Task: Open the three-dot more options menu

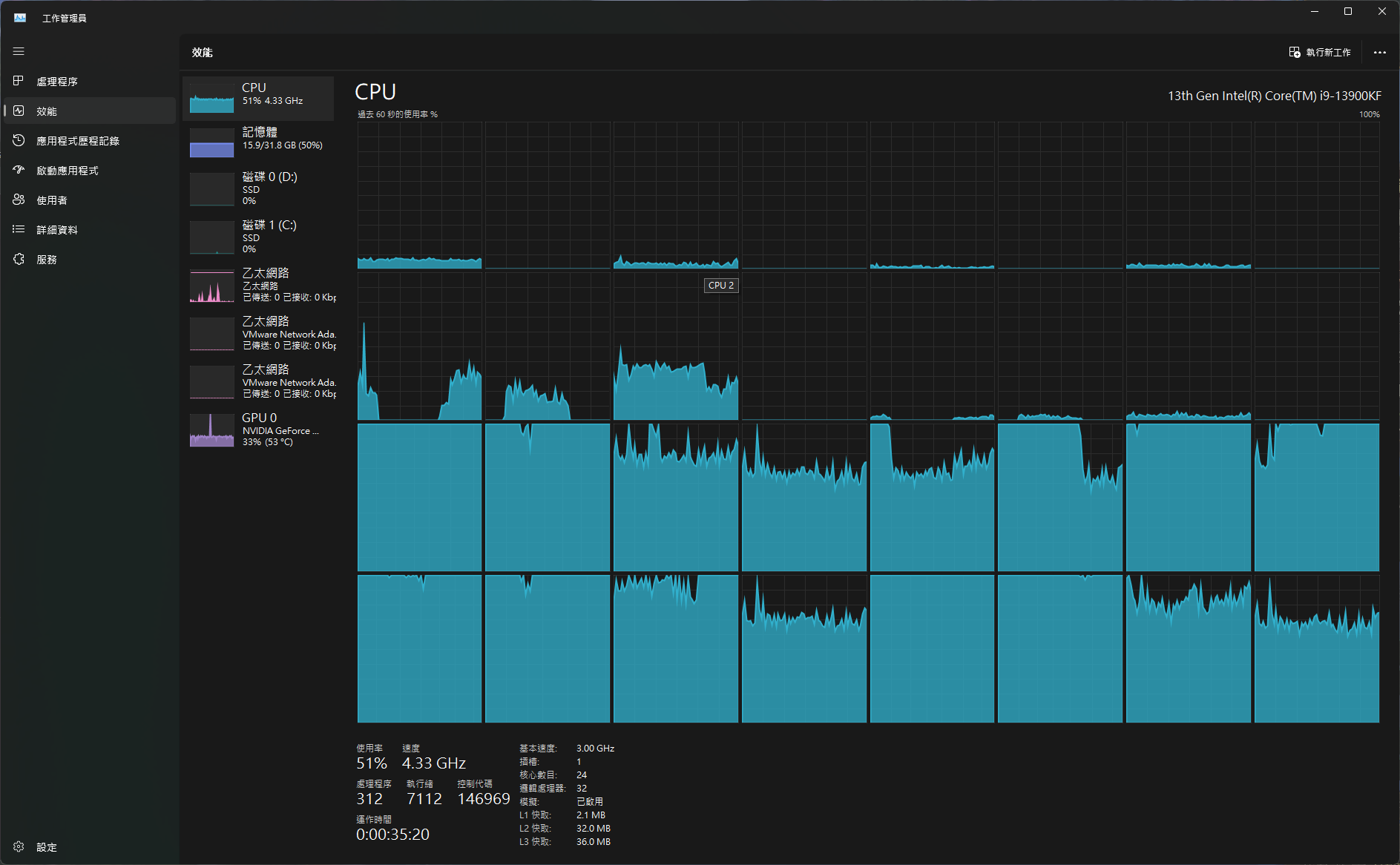Action: [1380, 52]
